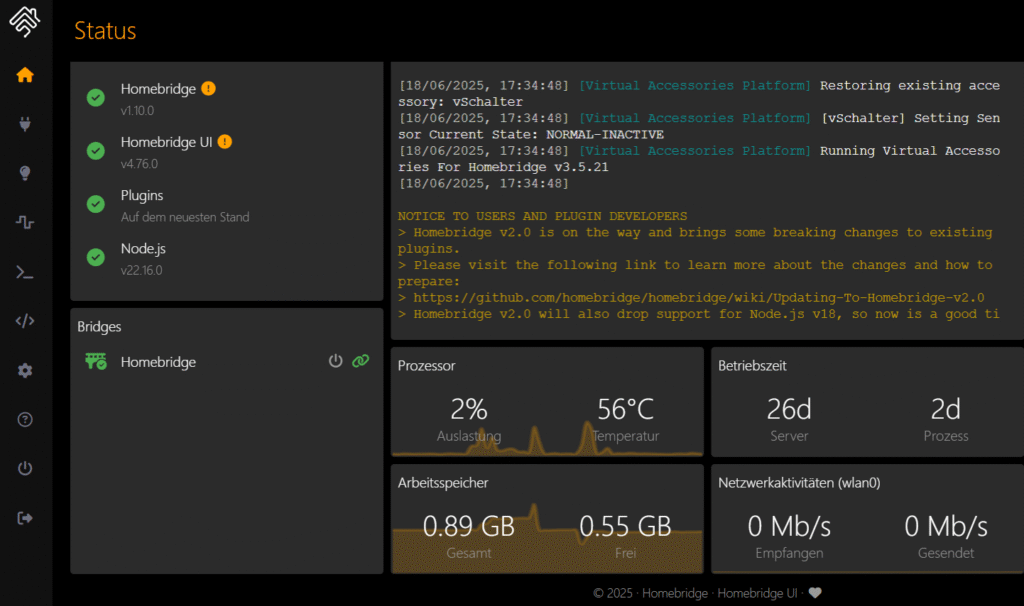Click the Betriebszeit widget title
This screenshot has height=606, width=1024.
pos(752,366)
